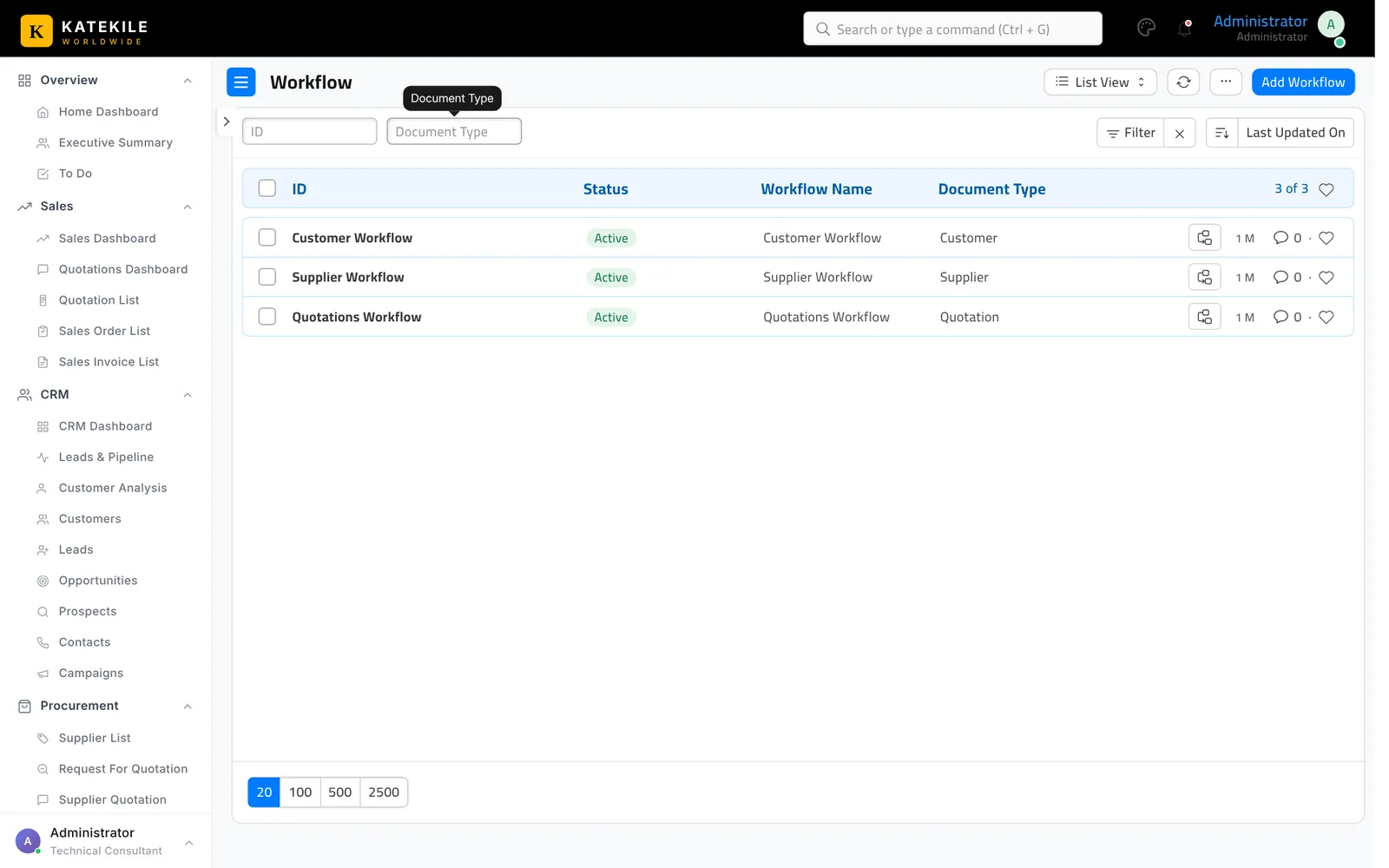Focus the Document Type filter field

click(454, 132)
